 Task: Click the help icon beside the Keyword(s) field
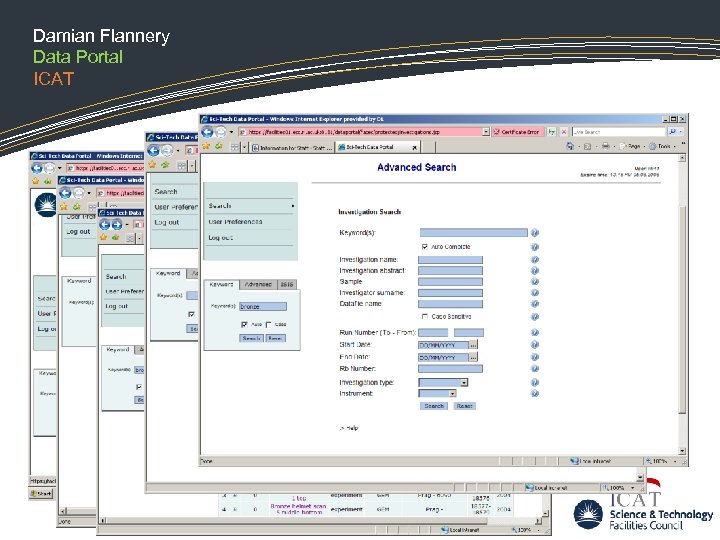535,233
